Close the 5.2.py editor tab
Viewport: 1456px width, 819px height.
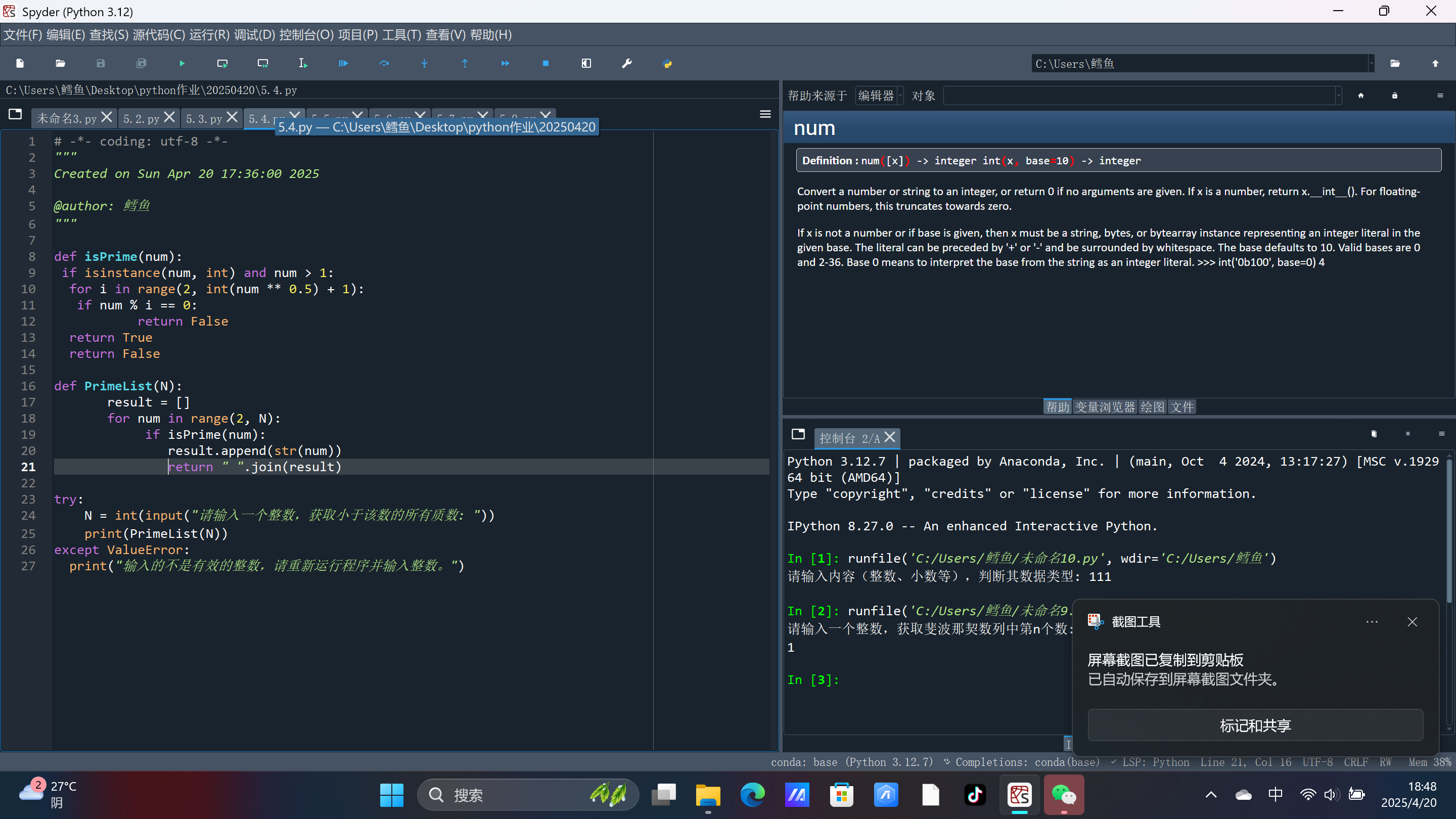click(x=169, y=117)
